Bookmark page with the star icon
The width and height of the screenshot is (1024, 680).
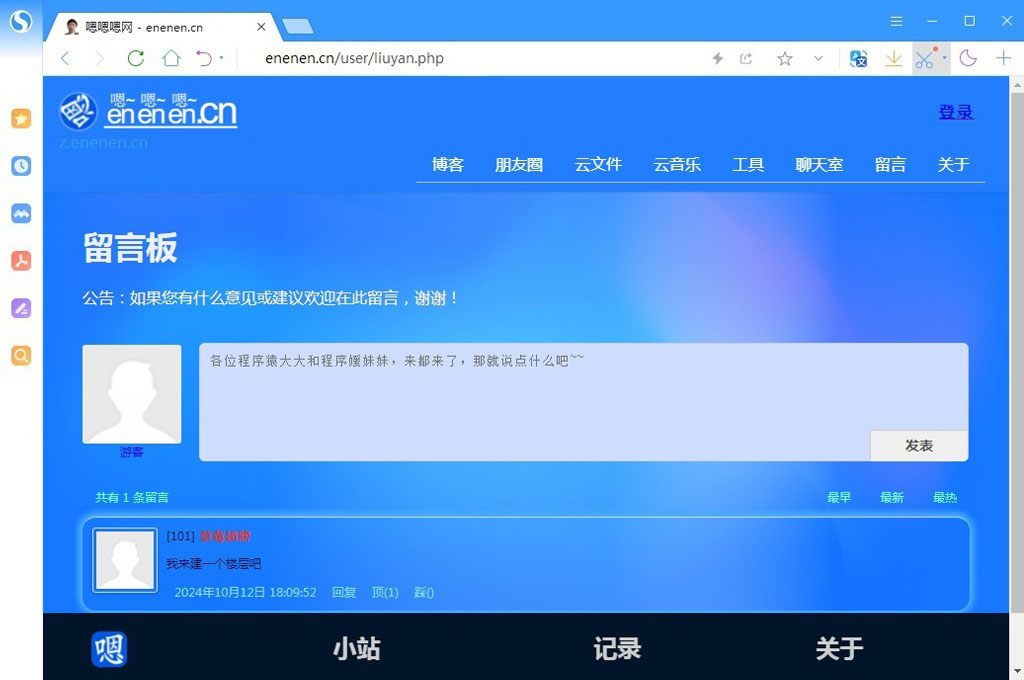pyautogui.click(x=784, y=59)
